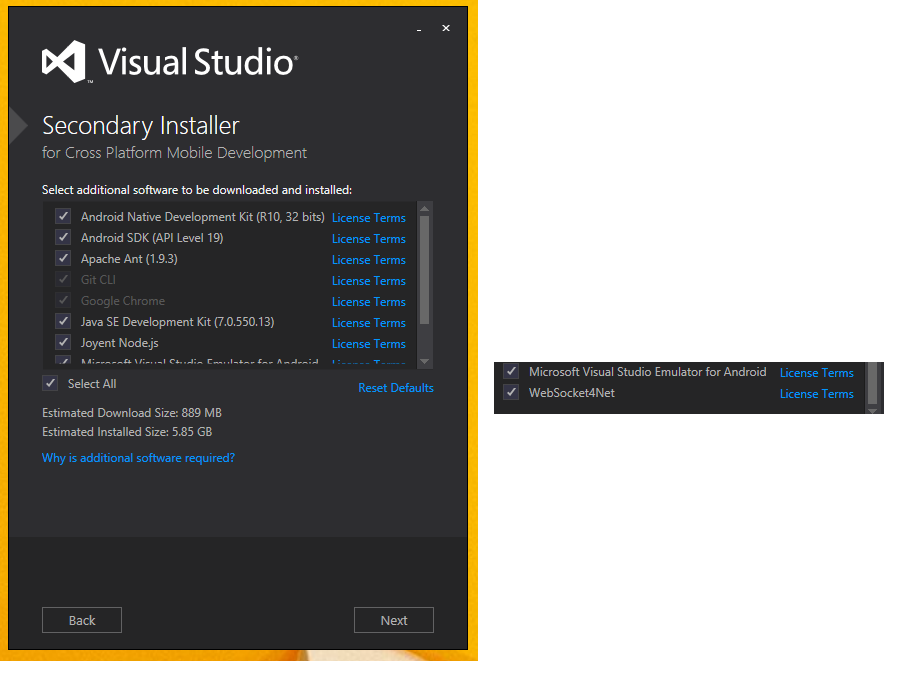Open License Terms for Java SE Development Kit
This screenshot has width=902, height=680.
click(x=369, y=323)
